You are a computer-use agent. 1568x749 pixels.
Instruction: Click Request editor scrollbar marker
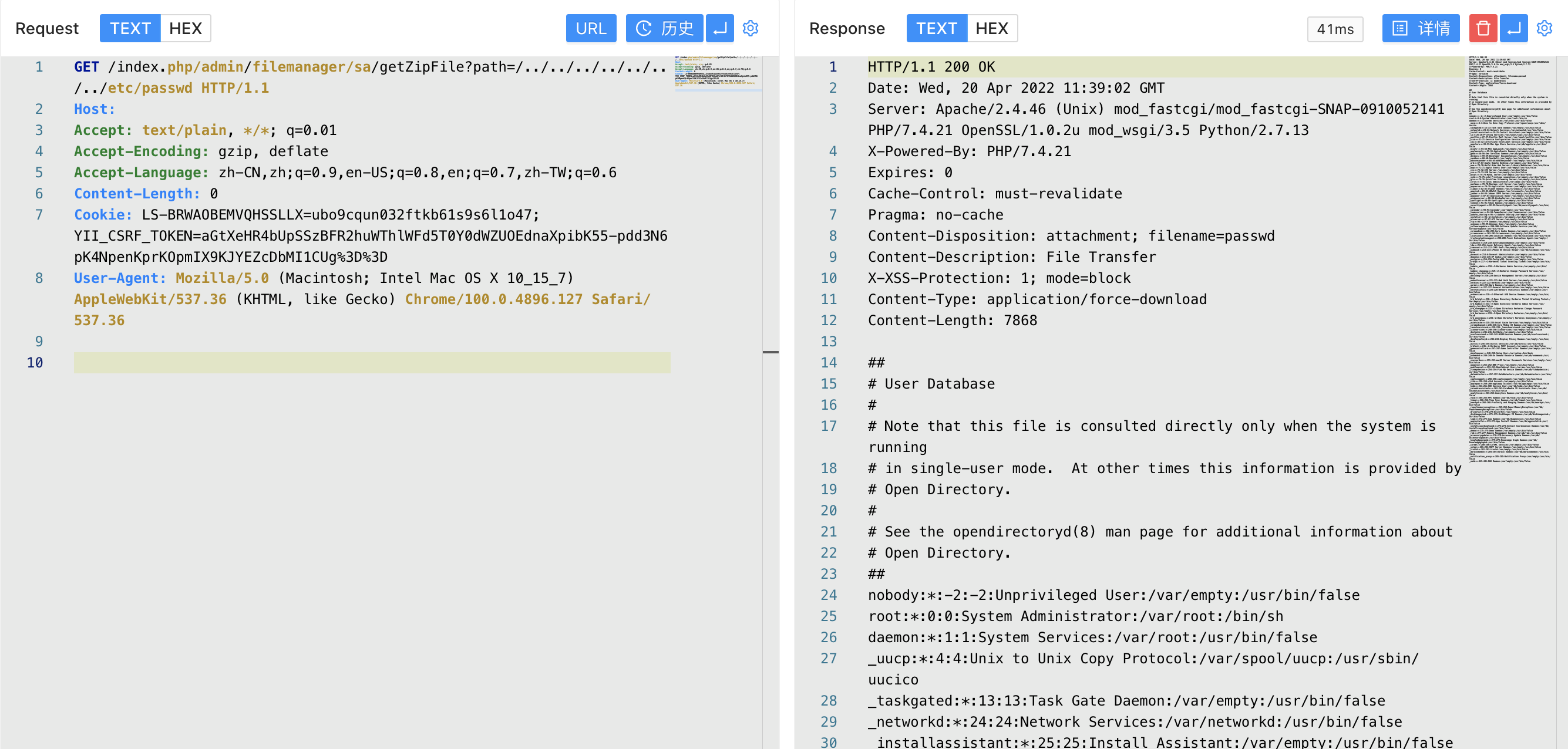(x=770, y=352)
